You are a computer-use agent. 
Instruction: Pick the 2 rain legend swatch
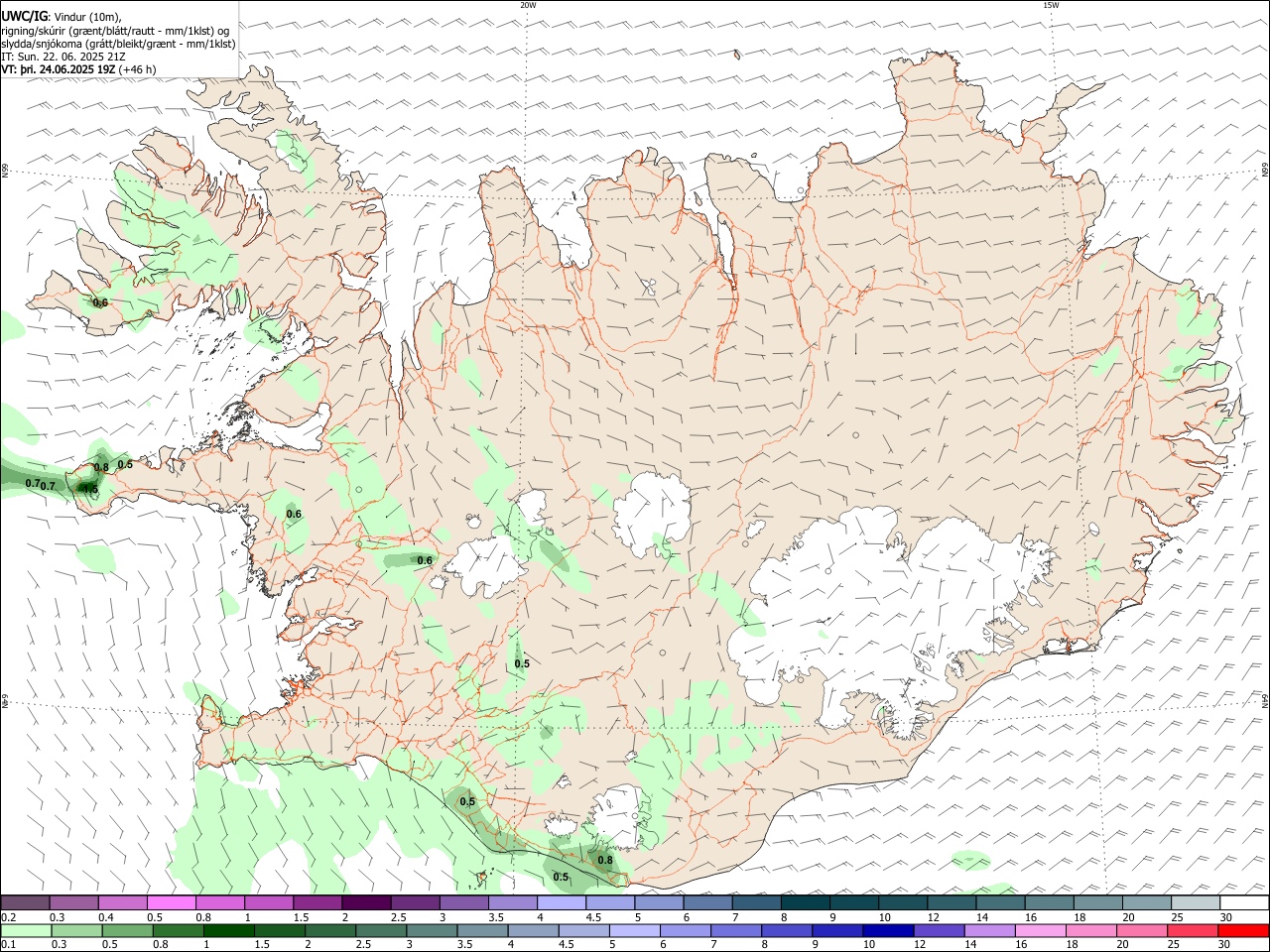tap(330, 930)
